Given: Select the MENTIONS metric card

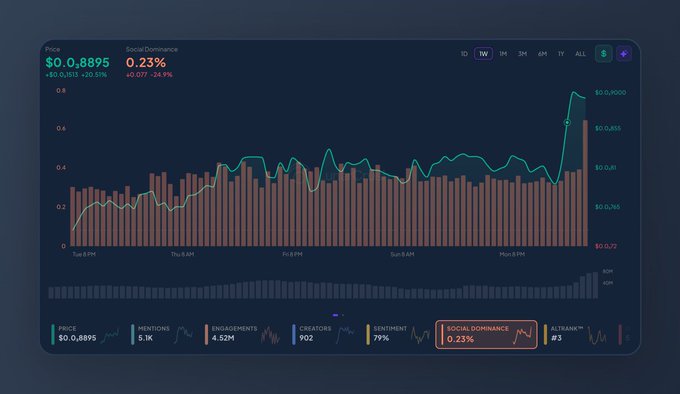Looking at the screenshot, I should [162, 334].
